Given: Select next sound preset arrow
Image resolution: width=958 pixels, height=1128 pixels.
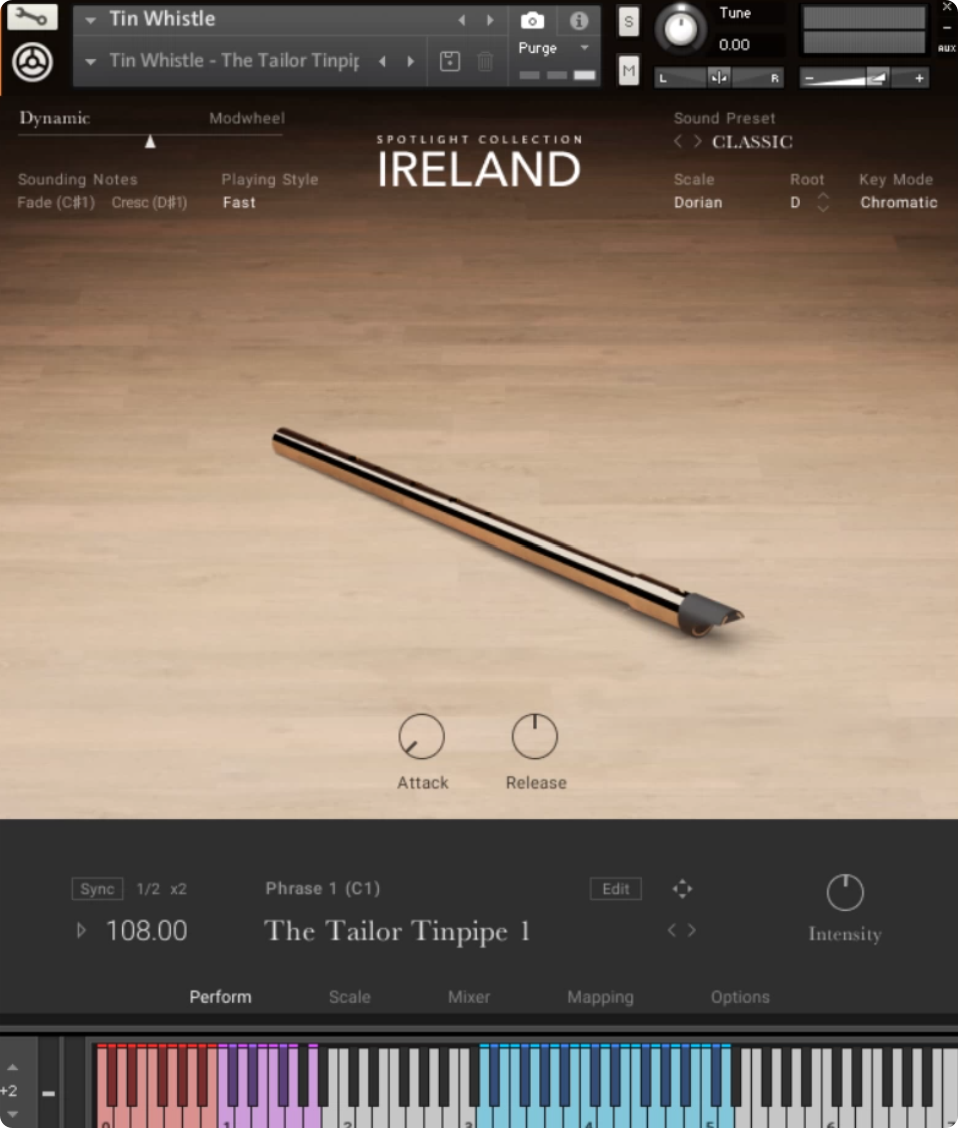Looking at the screenshot, I should pos(698,141).
